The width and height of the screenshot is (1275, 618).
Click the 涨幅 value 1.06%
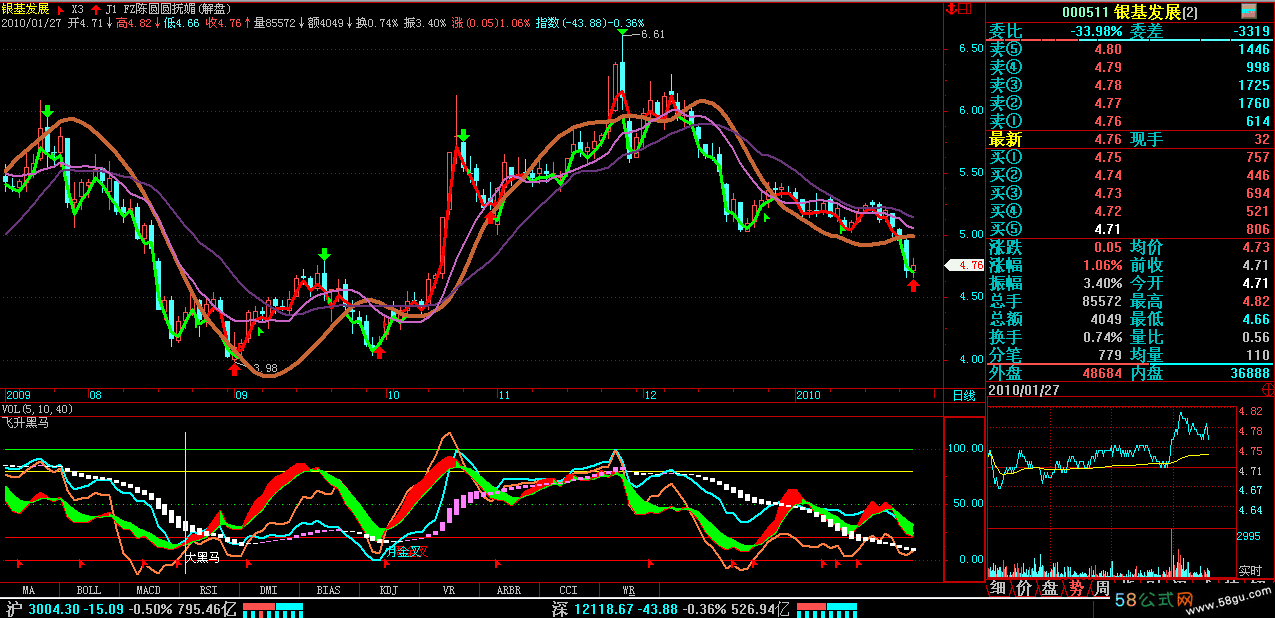click(x=1100, y=265)
